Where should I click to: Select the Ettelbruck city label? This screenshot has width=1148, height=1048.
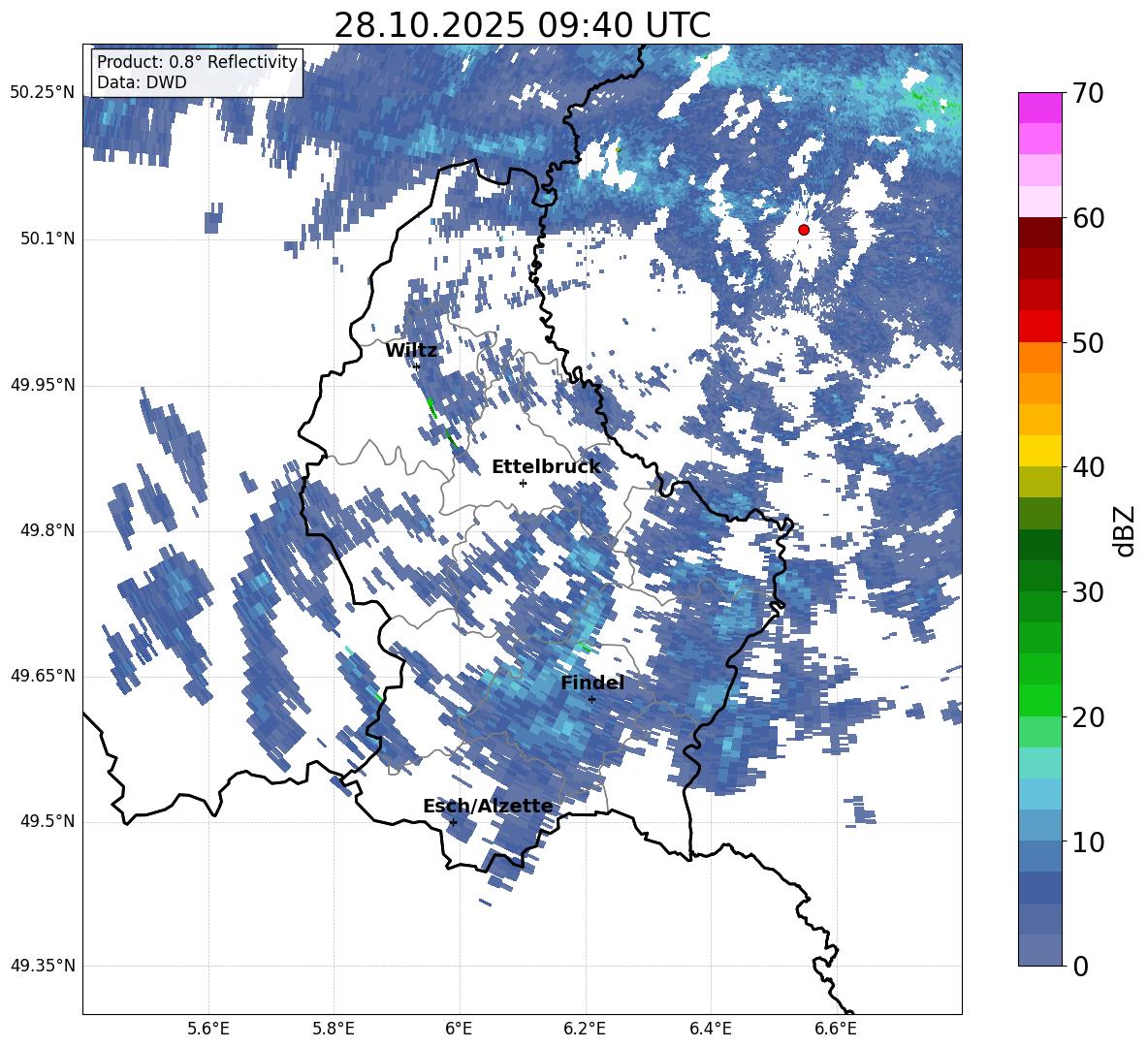(546, 467)
